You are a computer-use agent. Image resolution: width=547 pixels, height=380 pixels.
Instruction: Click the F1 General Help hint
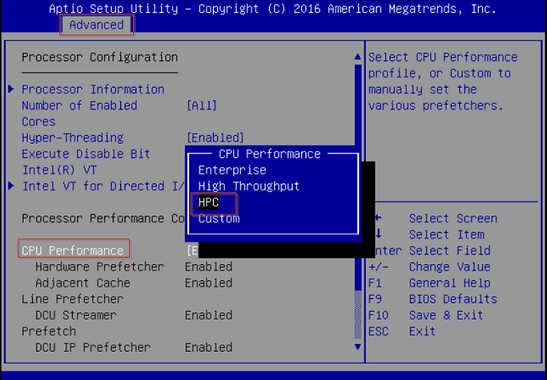[x=429, y=283]
